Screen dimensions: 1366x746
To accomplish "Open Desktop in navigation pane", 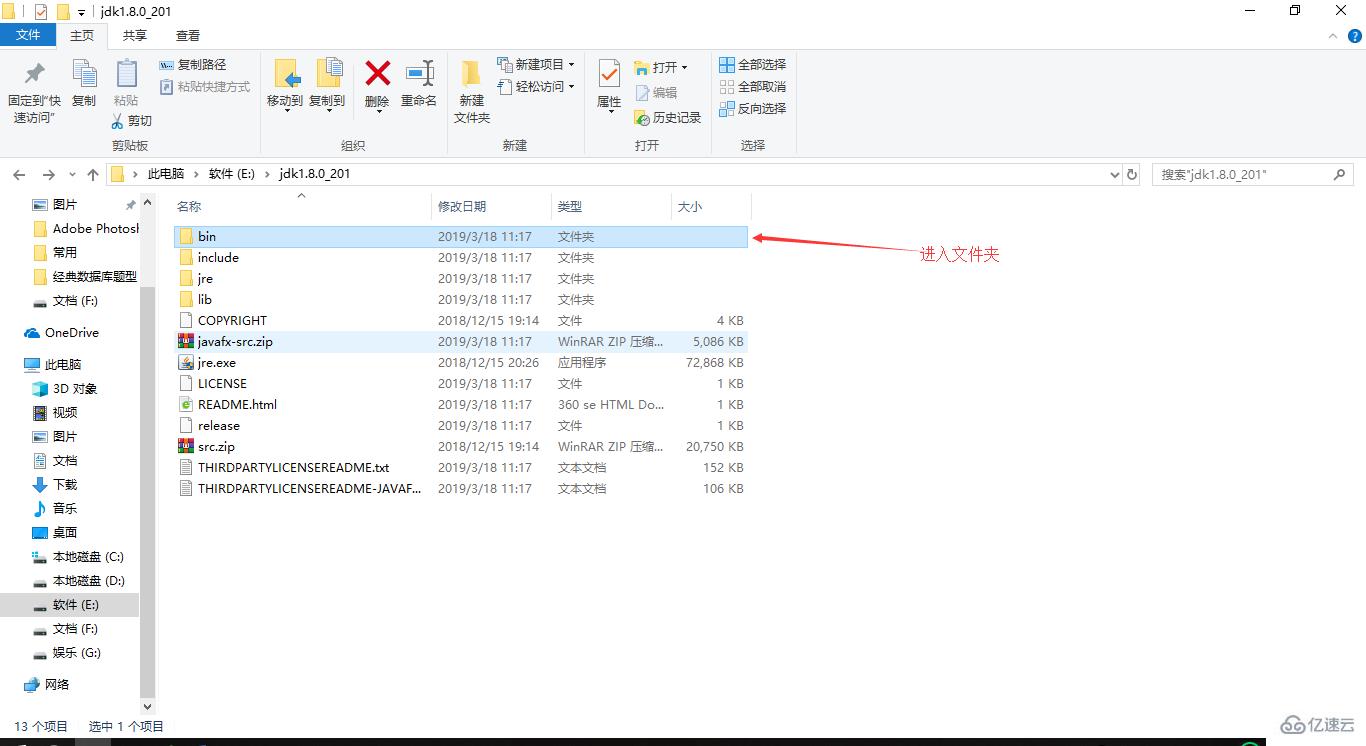I will click(x=55, y=533).
